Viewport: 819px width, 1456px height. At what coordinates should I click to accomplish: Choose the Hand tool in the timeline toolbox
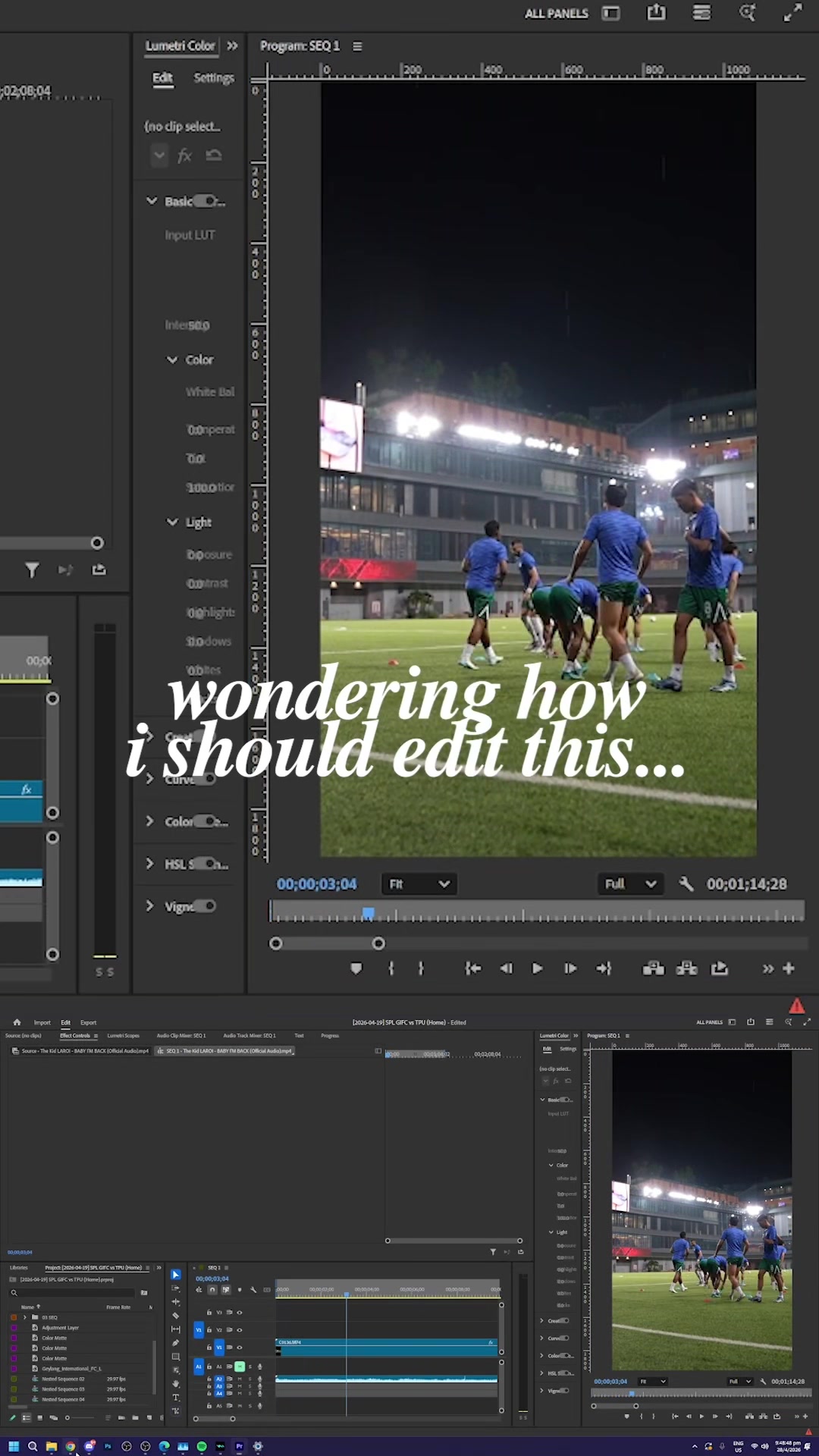click(176, 1384)
